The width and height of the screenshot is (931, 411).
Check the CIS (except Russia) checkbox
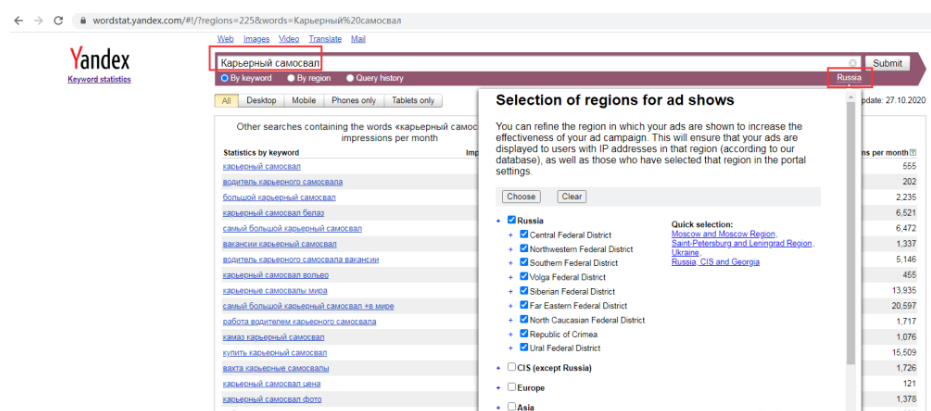512,367
